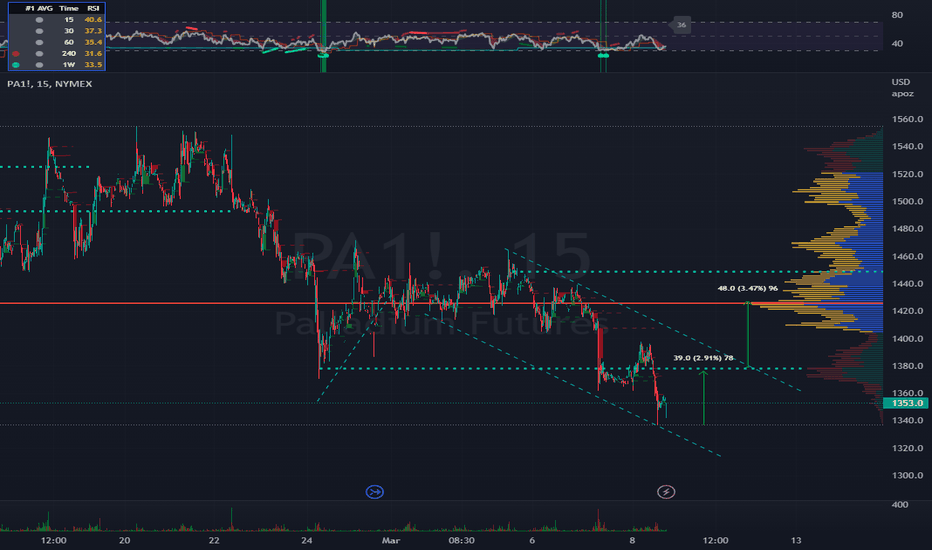Select the RSI pane value tag 36
The width and height of the screenshot is (932, 550).
(681, 25)
